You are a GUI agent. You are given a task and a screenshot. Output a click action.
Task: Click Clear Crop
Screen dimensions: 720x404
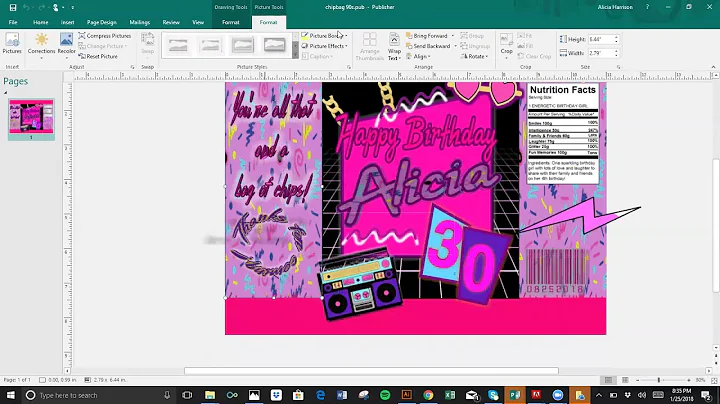534,56
